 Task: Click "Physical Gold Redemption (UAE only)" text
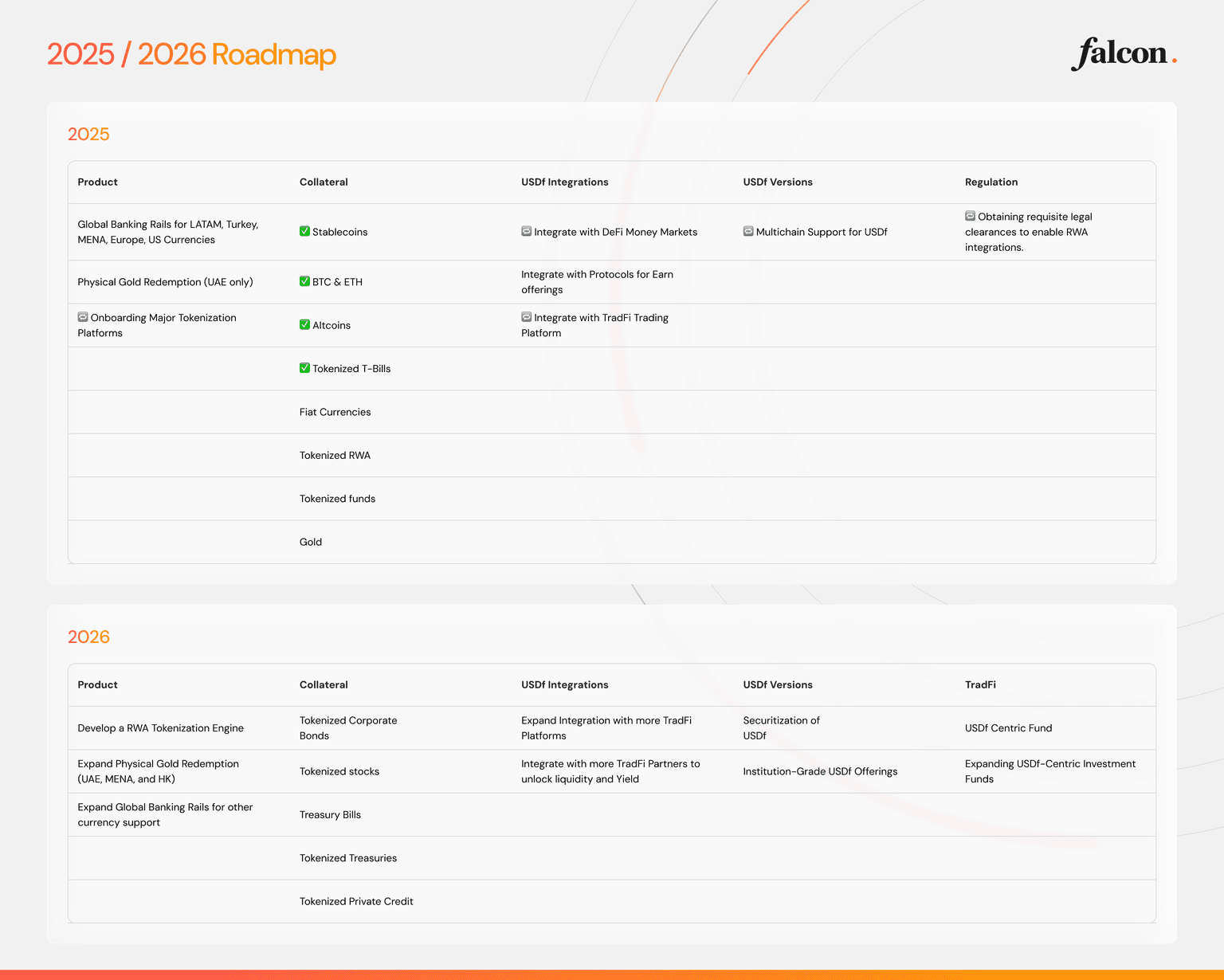[x=165, y=282]
